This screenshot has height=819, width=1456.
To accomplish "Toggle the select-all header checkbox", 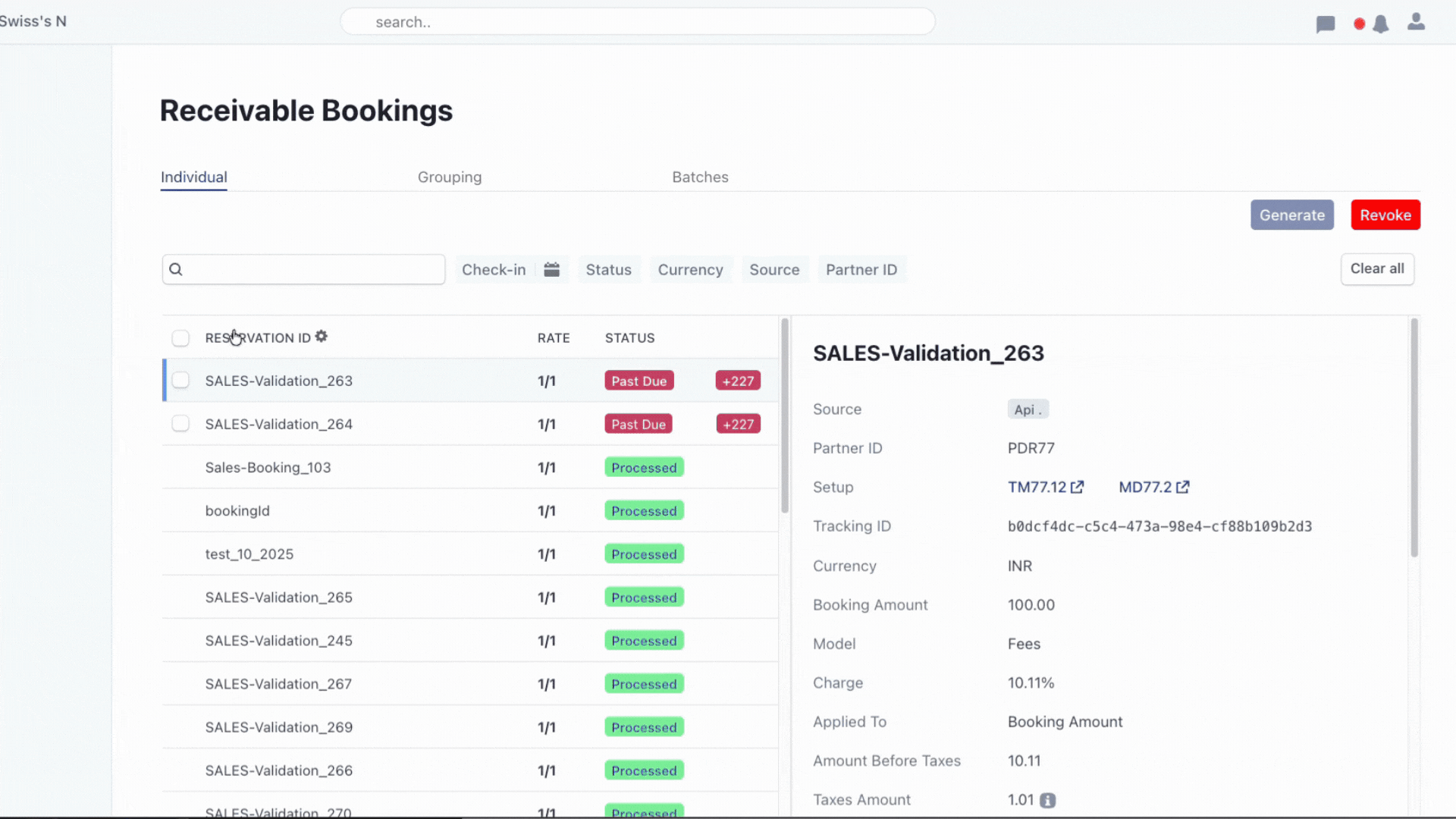I will tap(180, 338).
